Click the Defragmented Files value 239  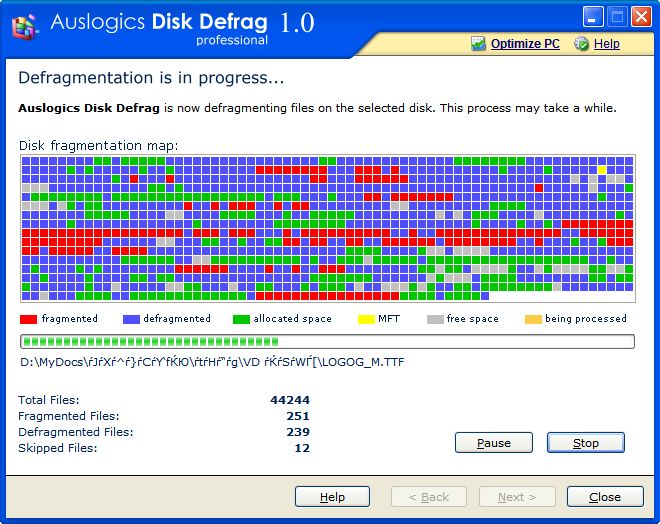pos(298,432)
